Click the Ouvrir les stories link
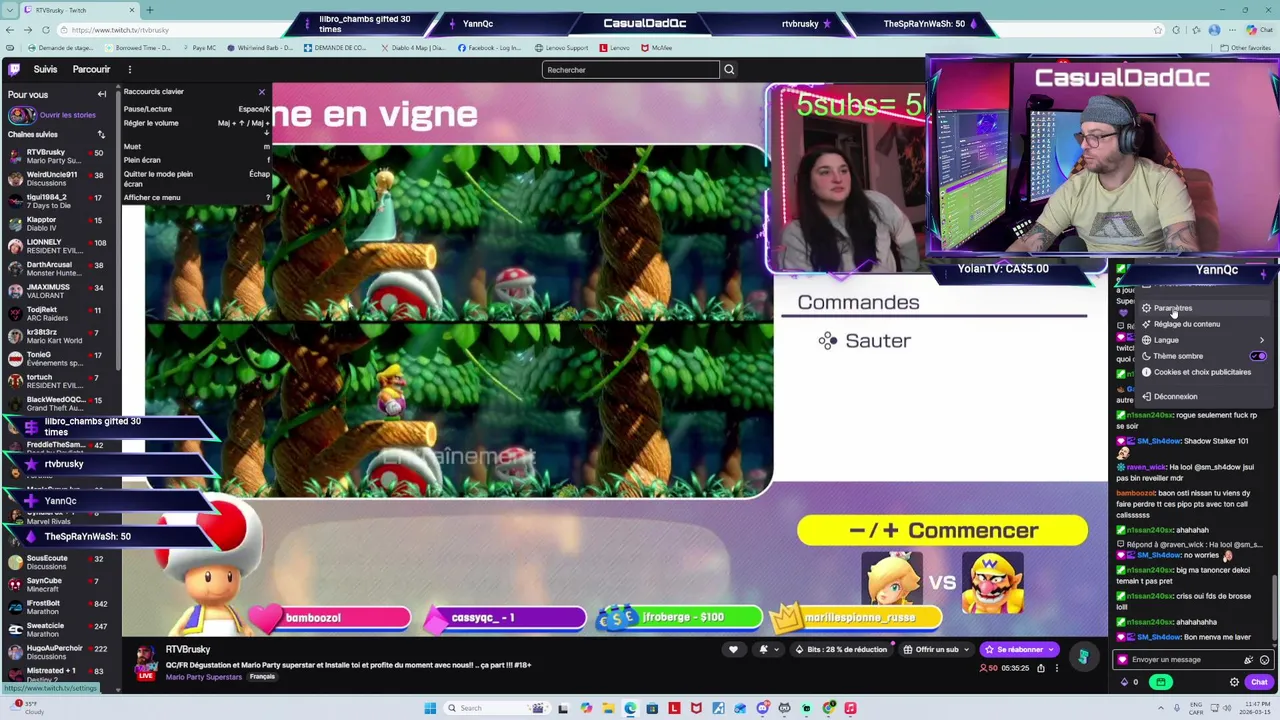Image resolution: width=1280 pixels, height=720 pixels. (68, 115)
